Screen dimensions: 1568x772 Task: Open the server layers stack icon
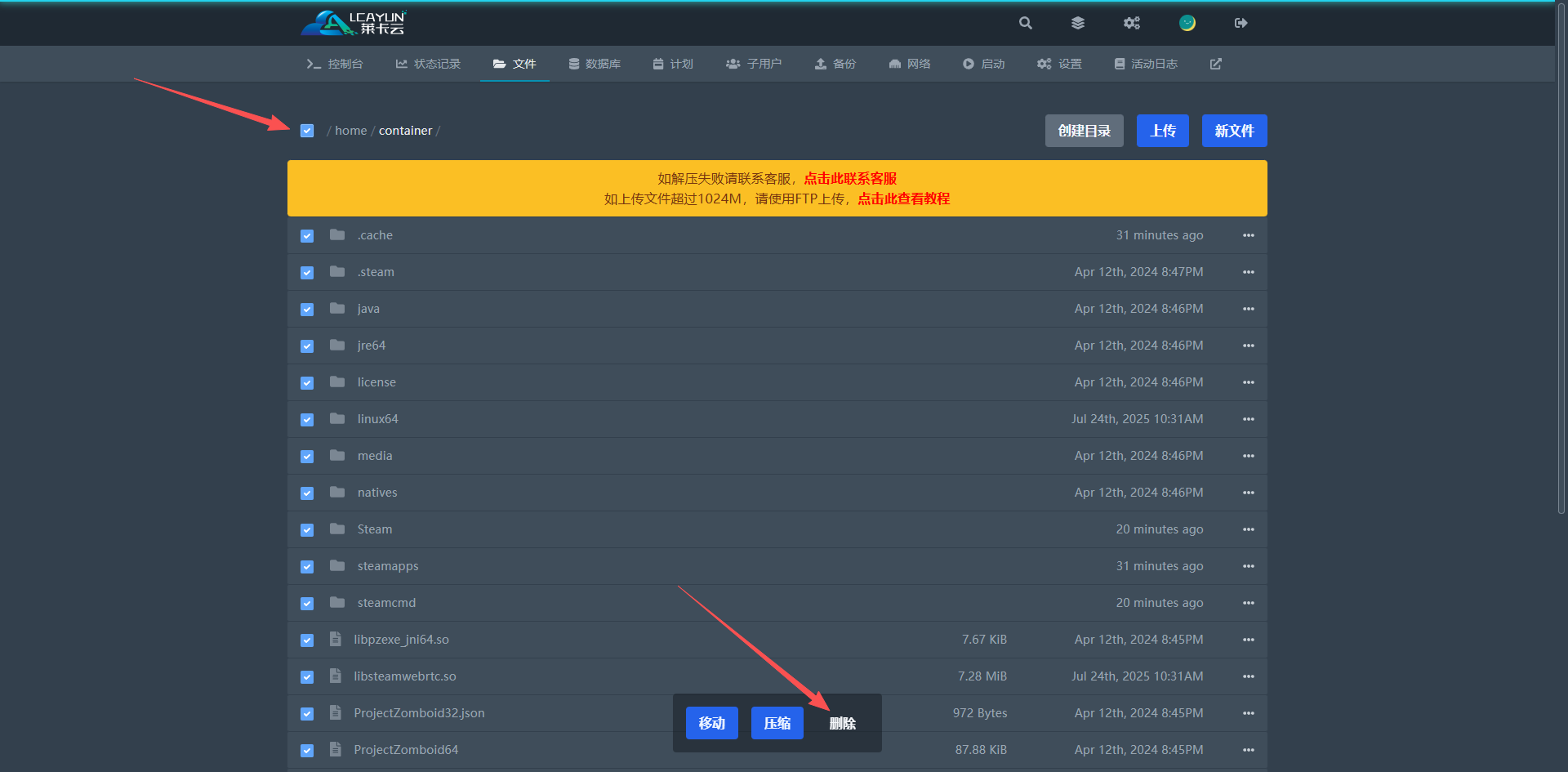(1078, 23)
